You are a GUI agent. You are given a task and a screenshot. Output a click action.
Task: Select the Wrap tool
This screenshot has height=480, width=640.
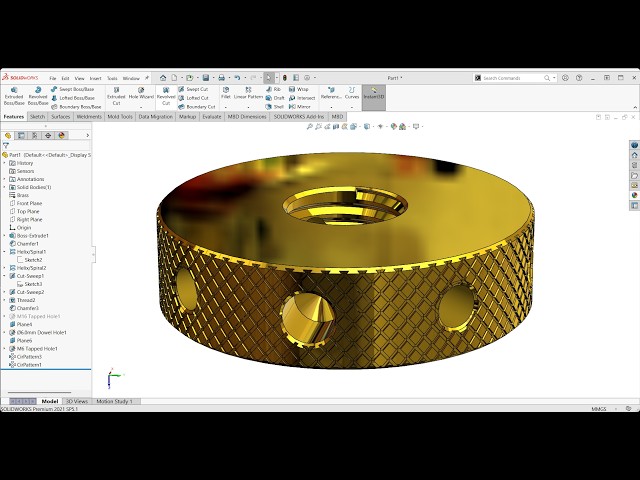[299, 89]
